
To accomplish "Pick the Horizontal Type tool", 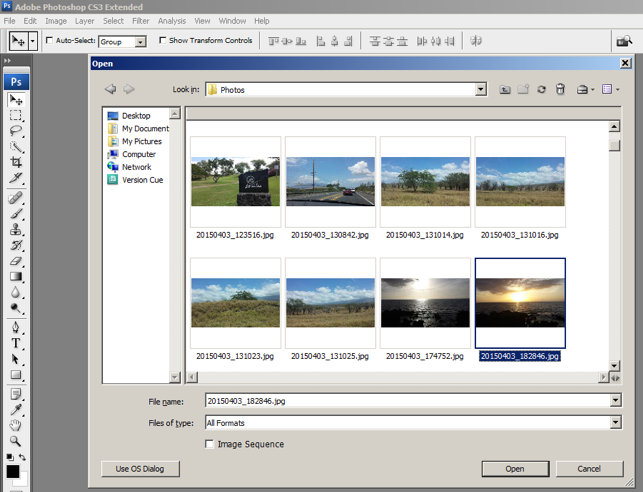I will (x=16, y=343).
